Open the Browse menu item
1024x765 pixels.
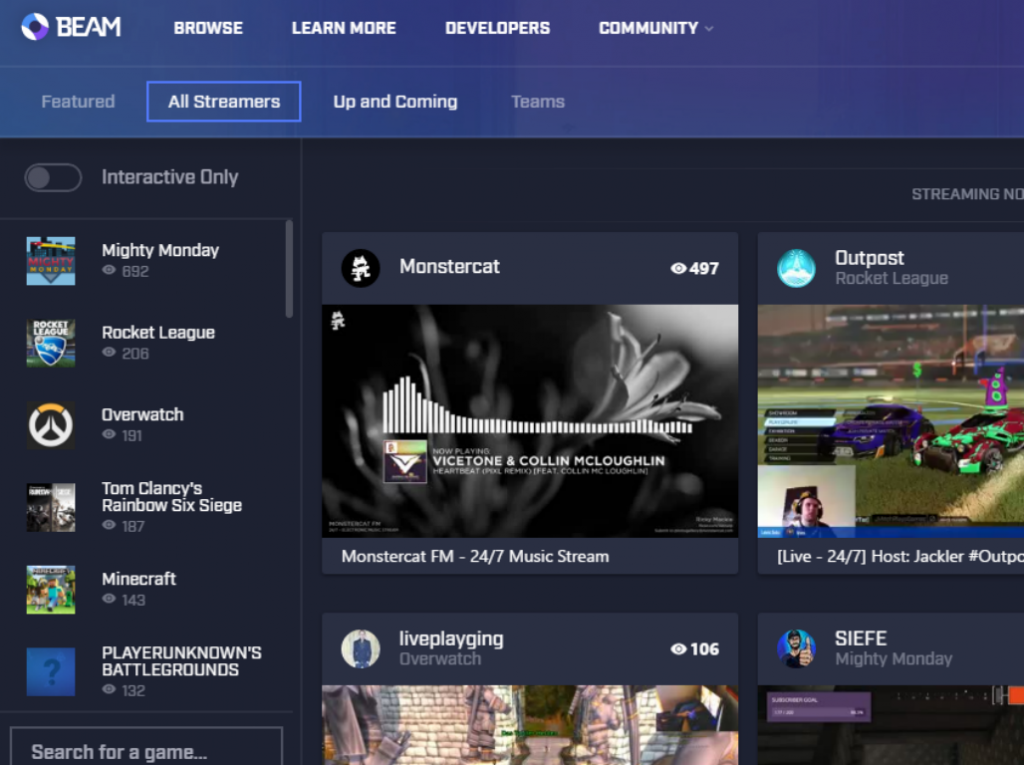(x=208, y=28)
